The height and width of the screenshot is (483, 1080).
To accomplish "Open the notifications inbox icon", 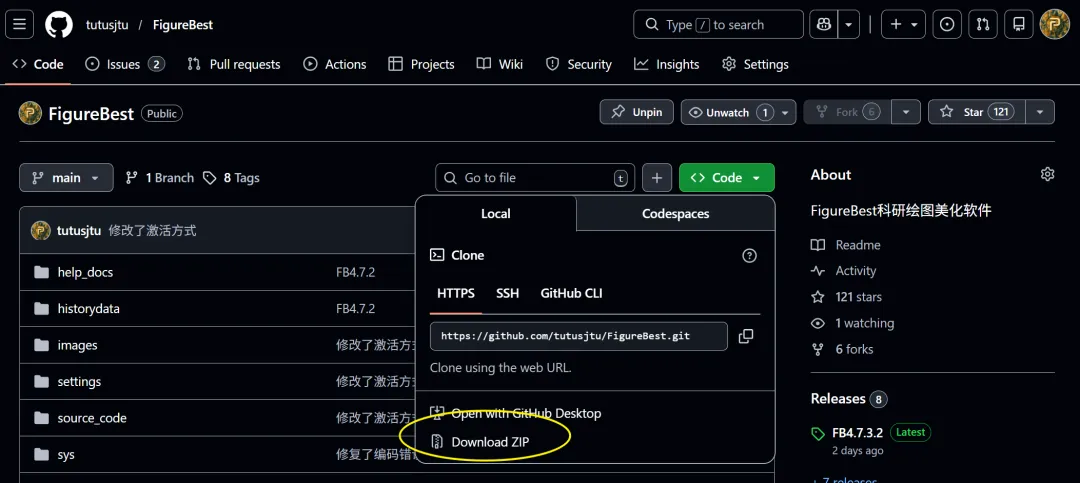I will coord(1019,25).
